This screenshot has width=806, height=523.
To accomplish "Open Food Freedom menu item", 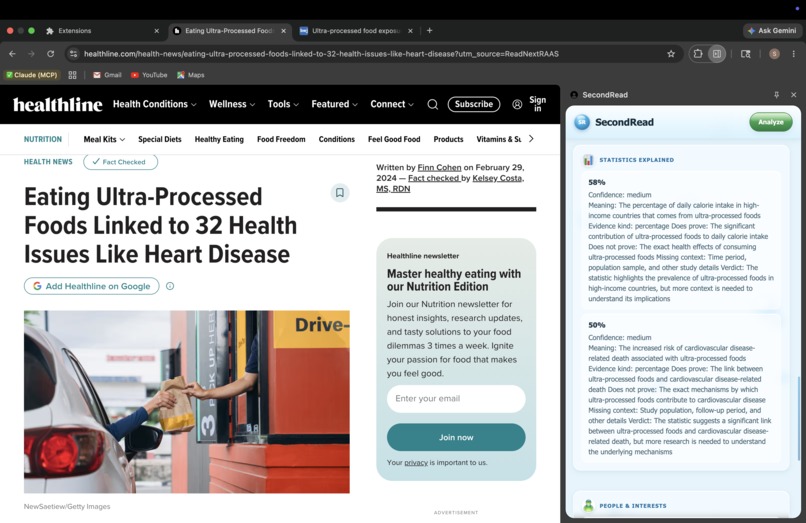I will click(281, 139).
